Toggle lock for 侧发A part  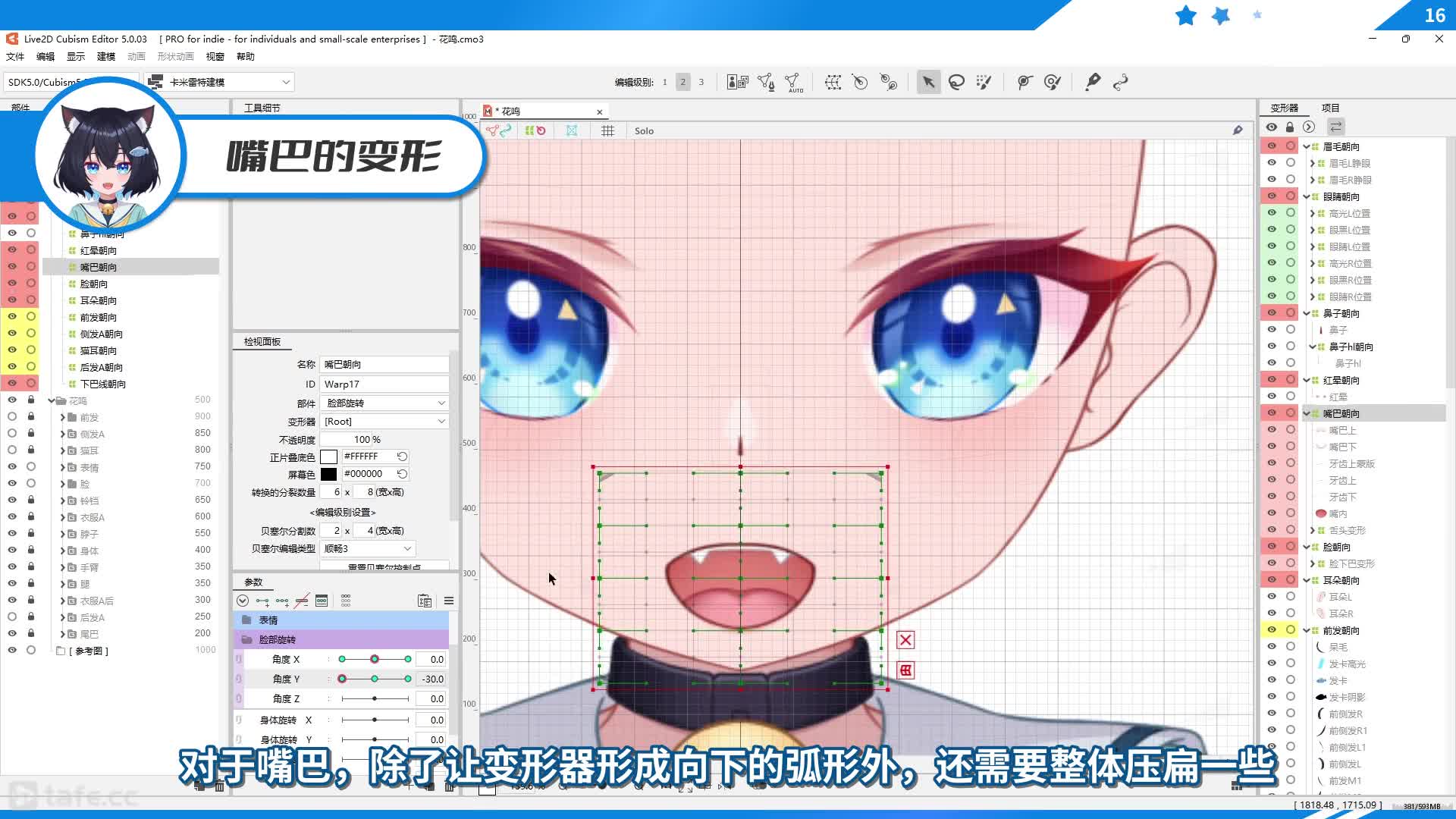pyautogui.click(x=31, y=433)
